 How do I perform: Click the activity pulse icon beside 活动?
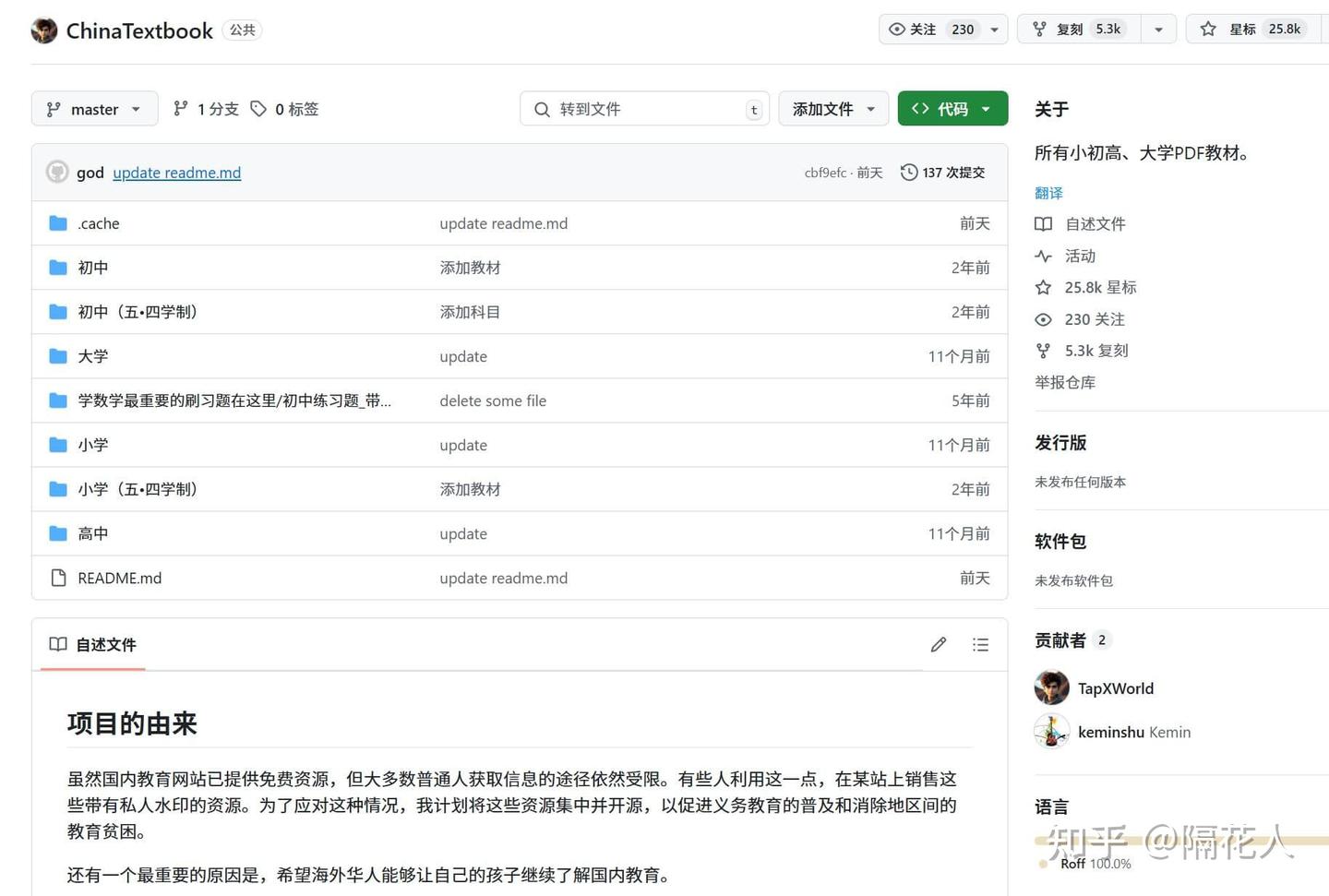coord(1043,256)
